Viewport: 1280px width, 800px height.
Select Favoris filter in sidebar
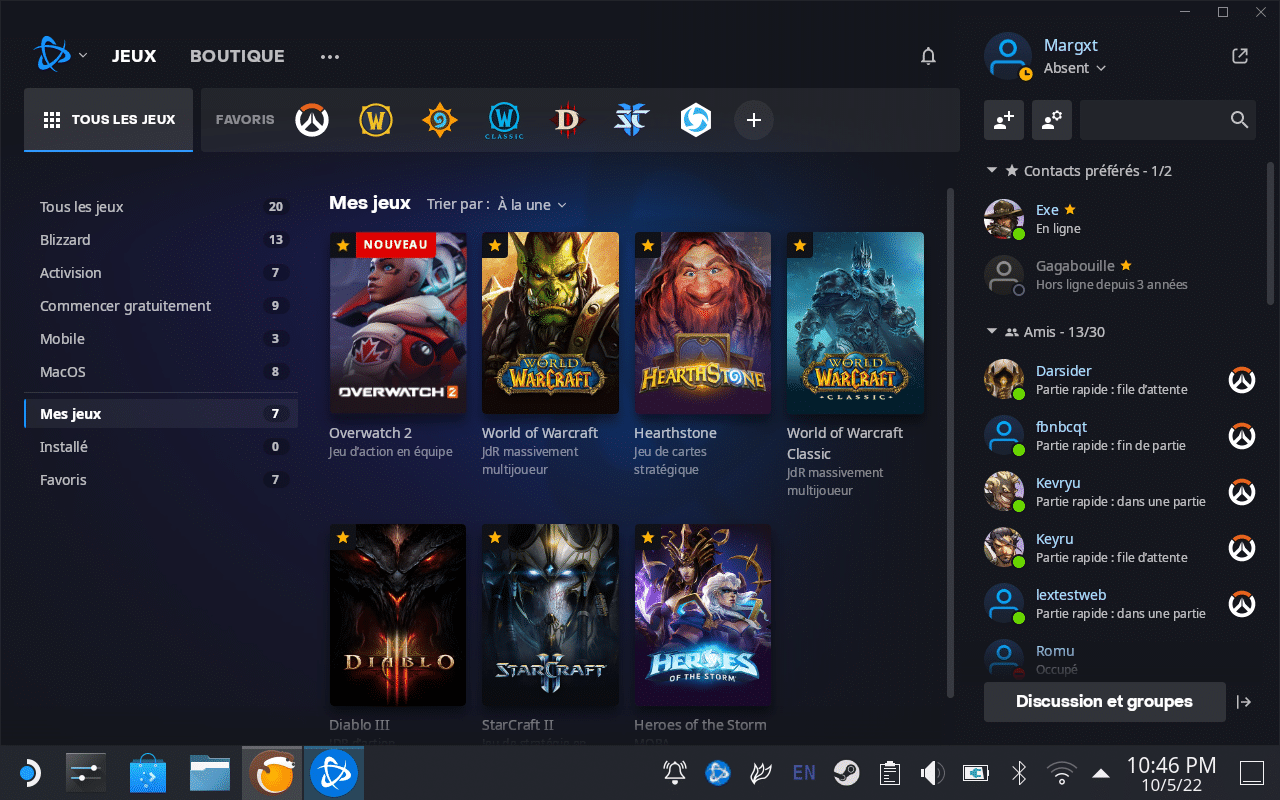pos(161,480)
